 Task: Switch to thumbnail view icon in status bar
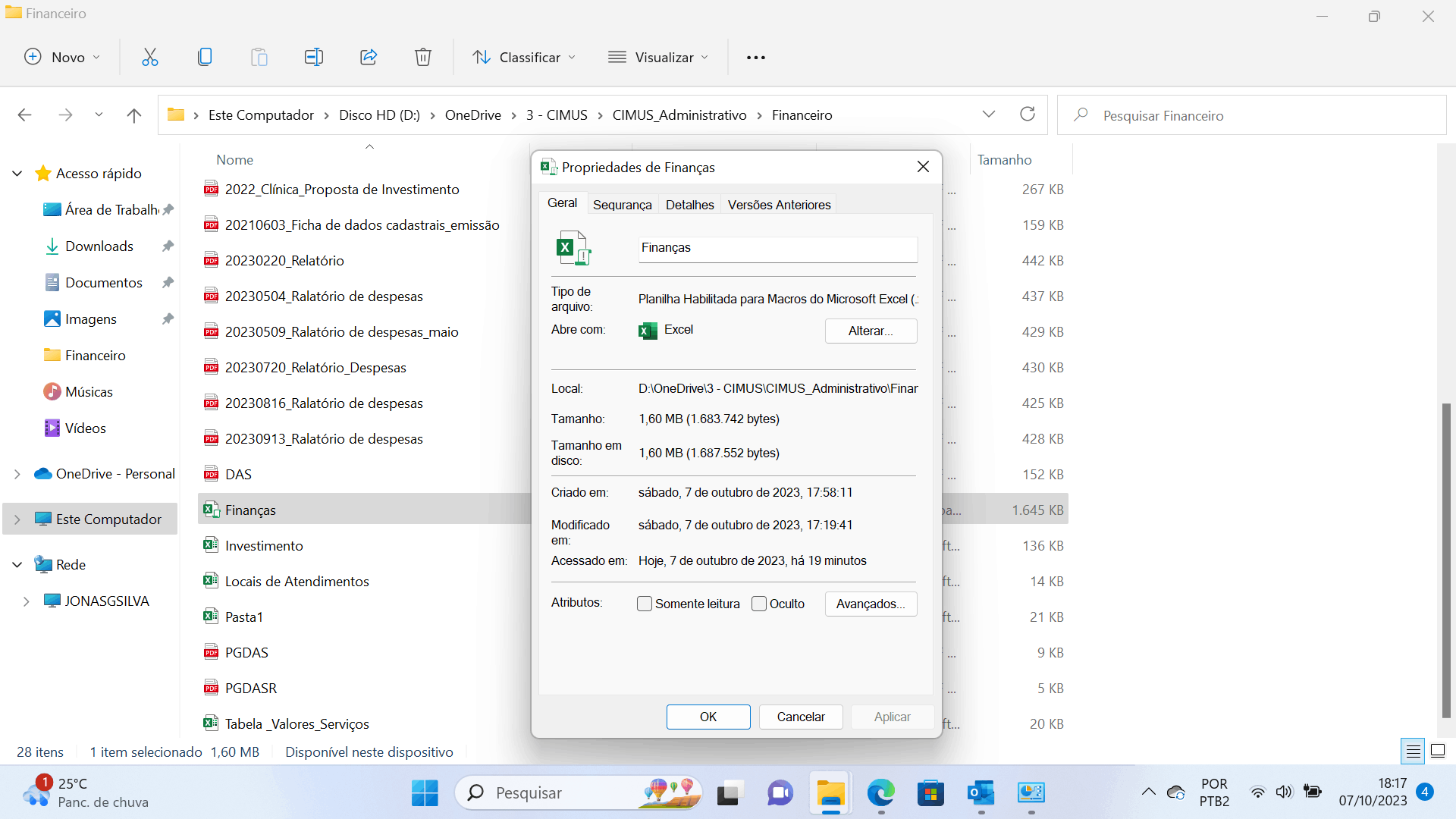[1437, 752]
